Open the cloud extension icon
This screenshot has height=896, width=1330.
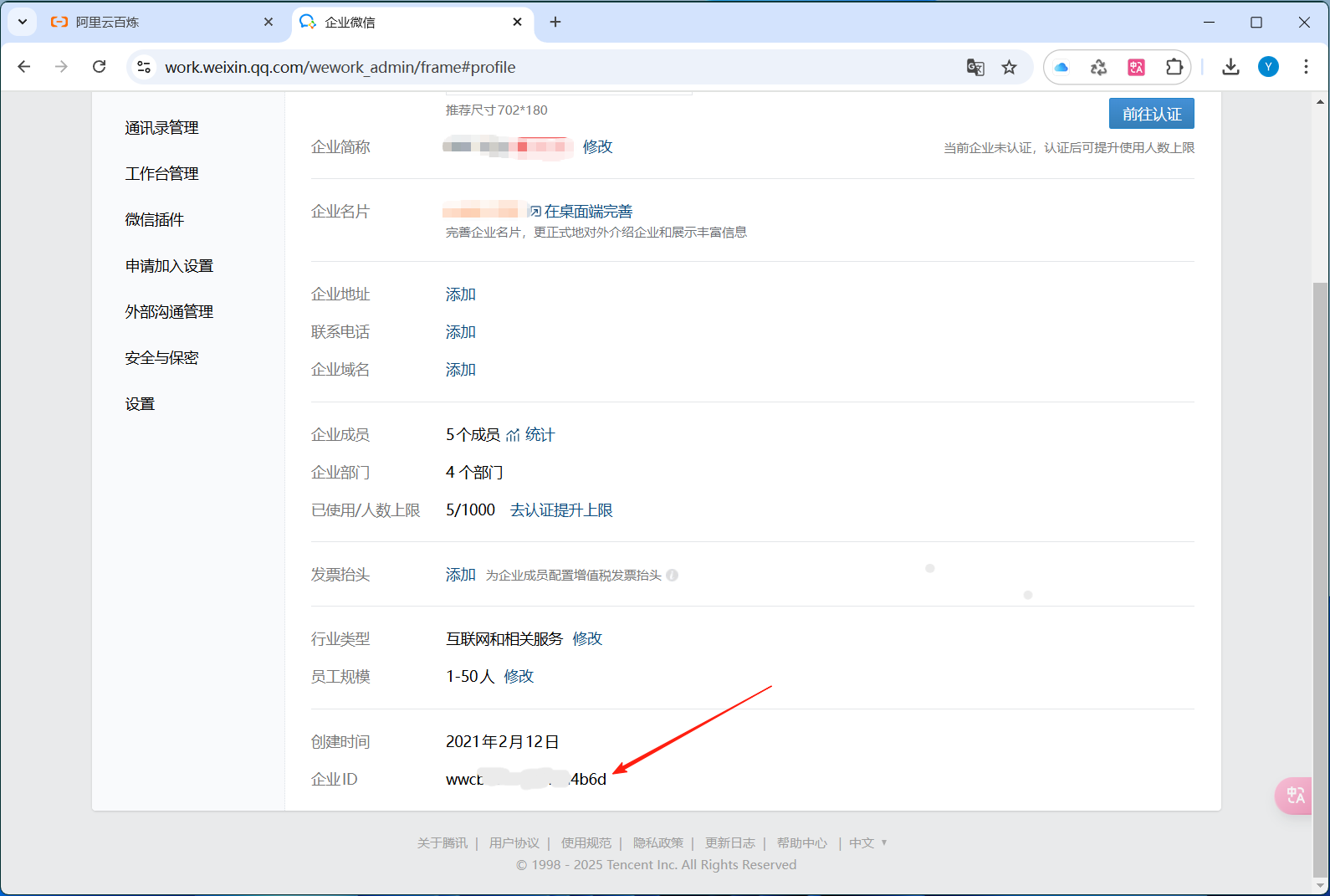click(x=1061, y=67)
